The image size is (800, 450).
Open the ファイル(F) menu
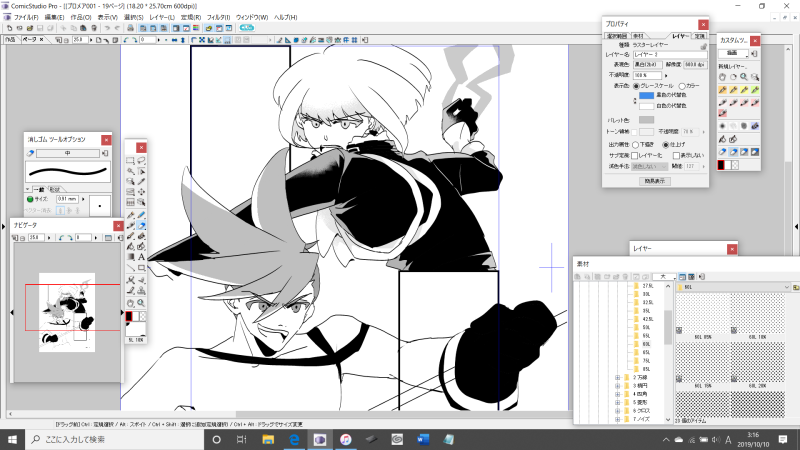tap(26, 17)
